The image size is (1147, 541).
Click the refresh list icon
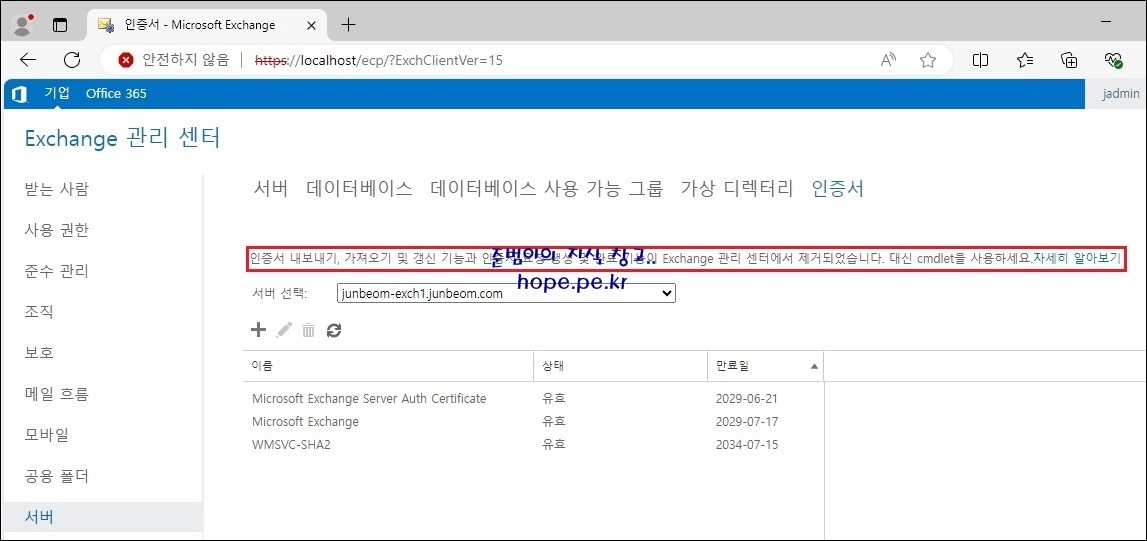(334, 330)
